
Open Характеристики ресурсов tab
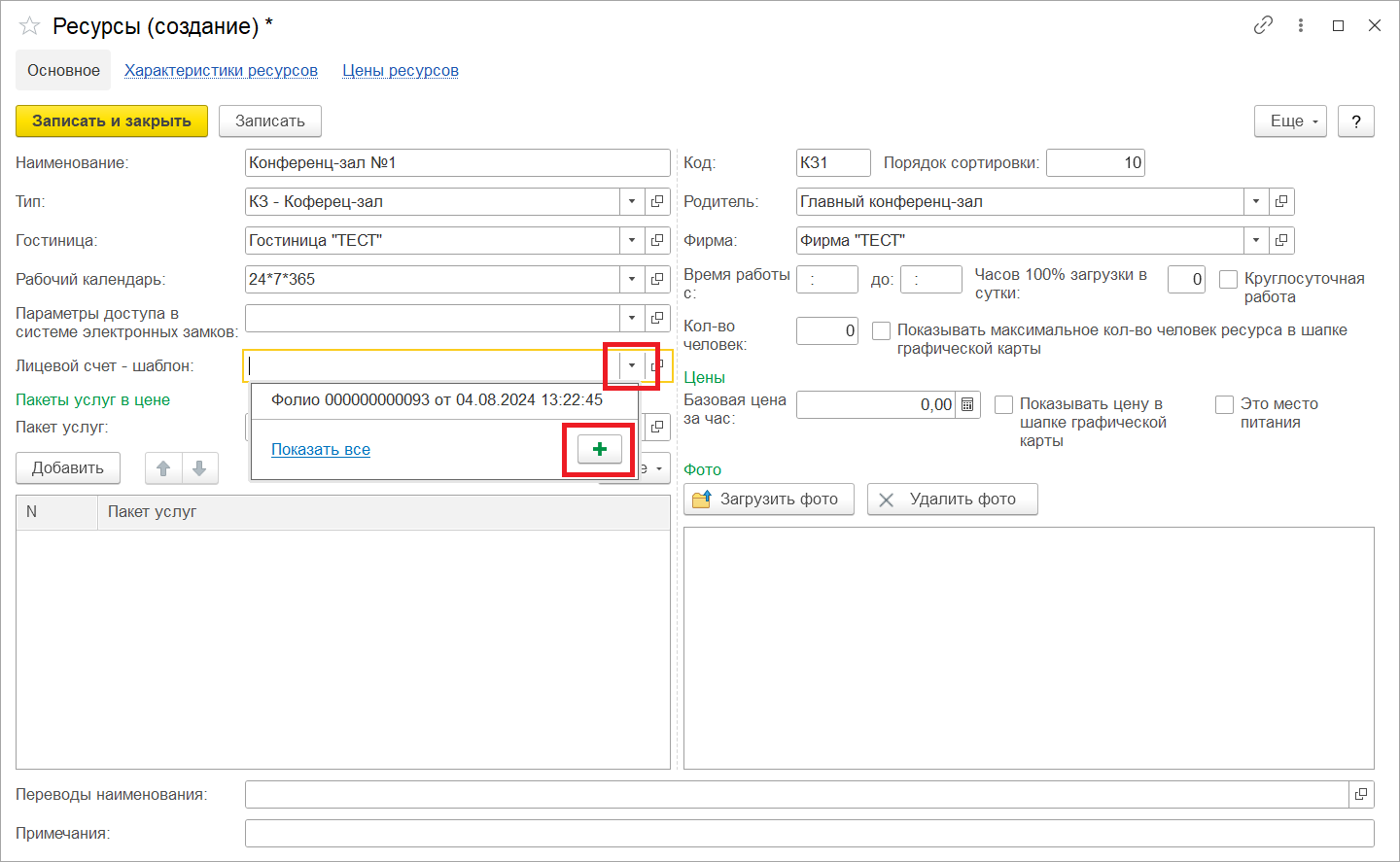click(x=221, y=70)
